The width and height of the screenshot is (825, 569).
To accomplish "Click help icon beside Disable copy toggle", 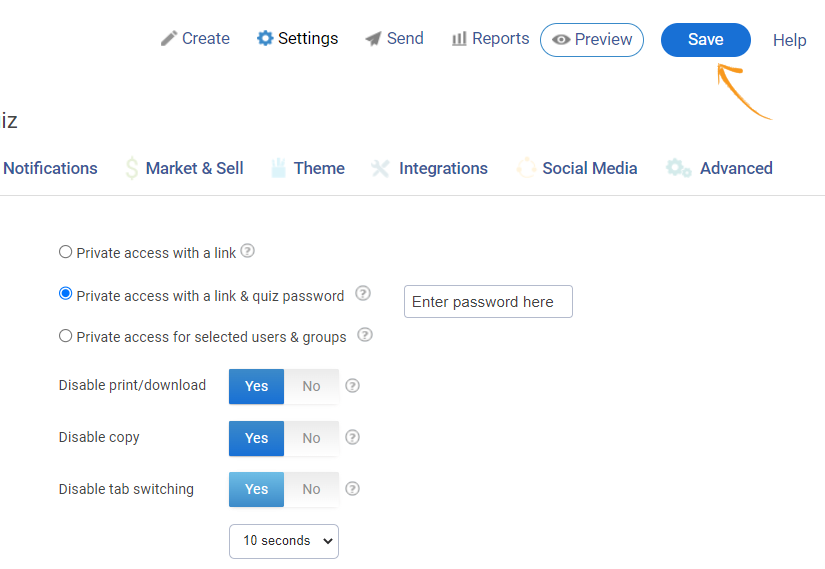I will [x=352, y=437].
